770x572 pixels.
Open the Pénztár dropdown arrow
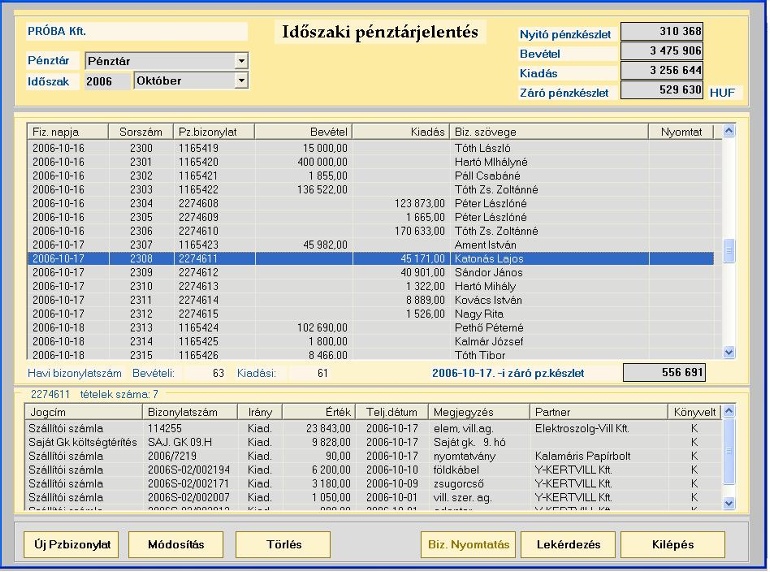pos(241,61)
